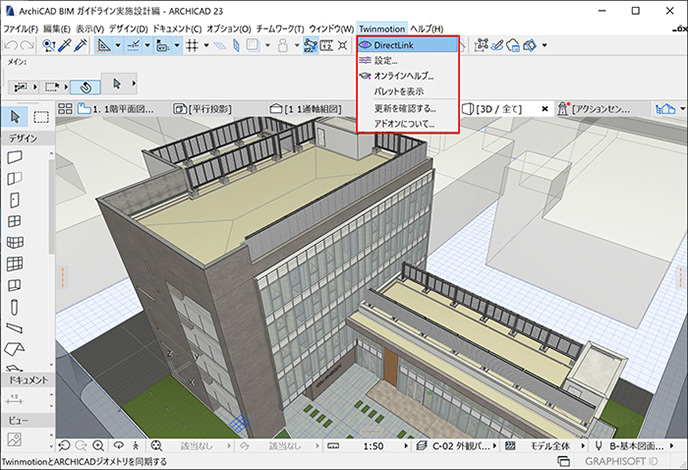Toggle the guide lines triangle icon
Viewport: 688px width, 470px height.
tap(104, 45)
